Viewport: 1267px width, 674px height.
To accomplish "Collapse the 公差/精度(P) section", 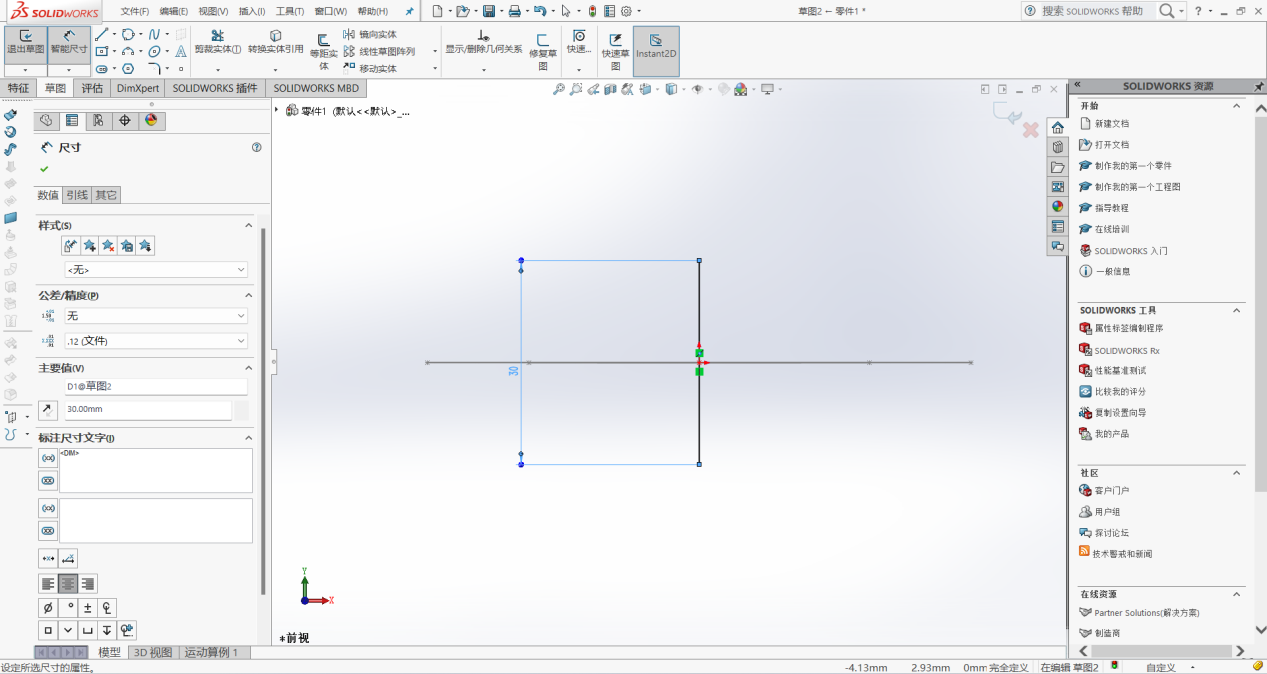I will tap(249, 295).
